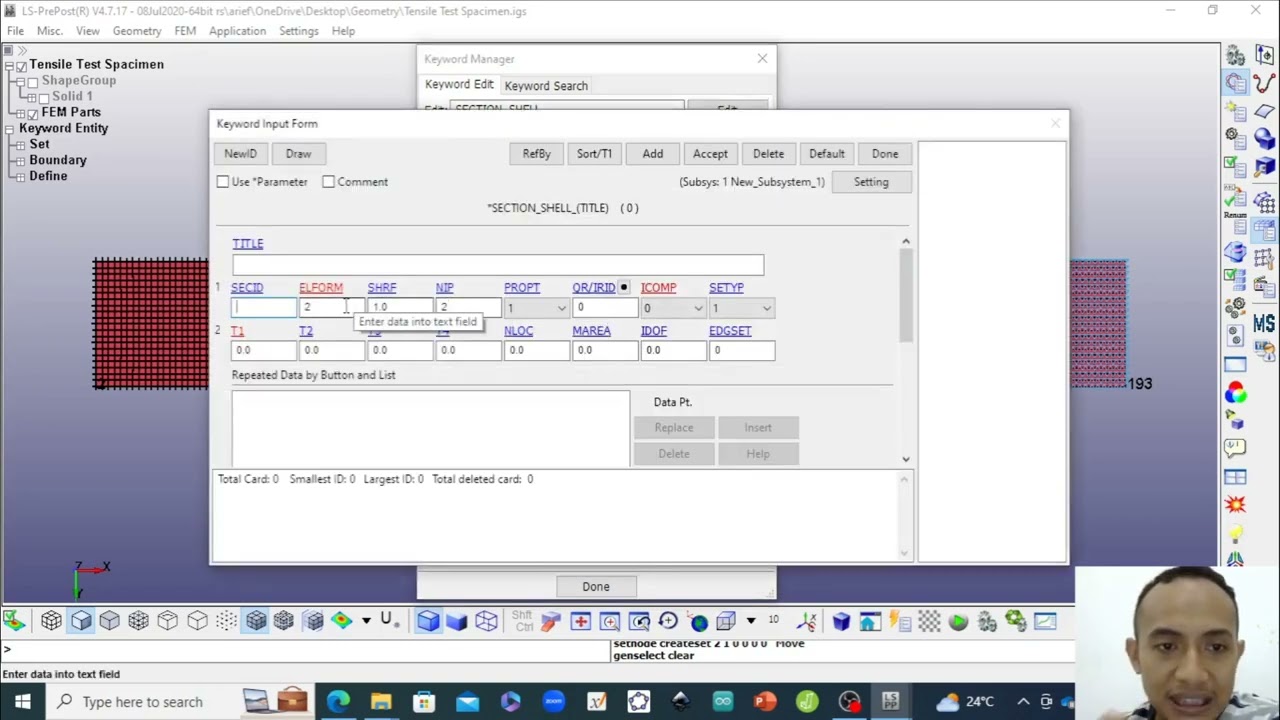Click the TITLE input field
The width and height of the screenshot is (1280, 720).
point(498,266)
